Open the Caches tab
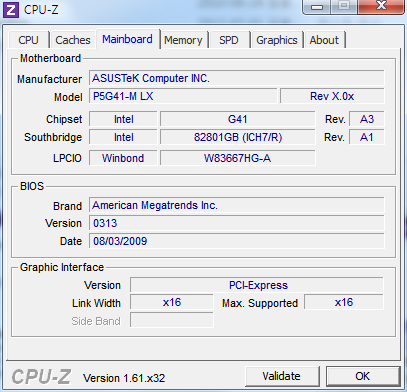407x392 pixels. (73, 40)
